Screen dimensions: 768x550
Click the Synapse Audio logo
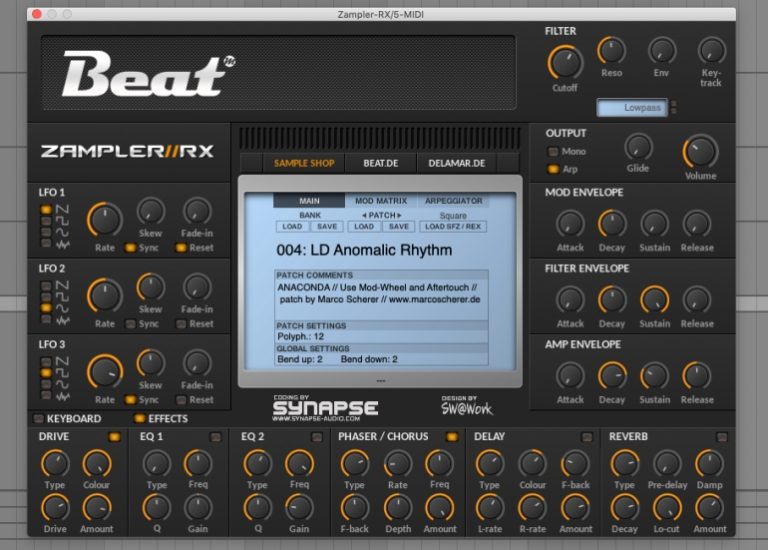click(x=325, y=408)
